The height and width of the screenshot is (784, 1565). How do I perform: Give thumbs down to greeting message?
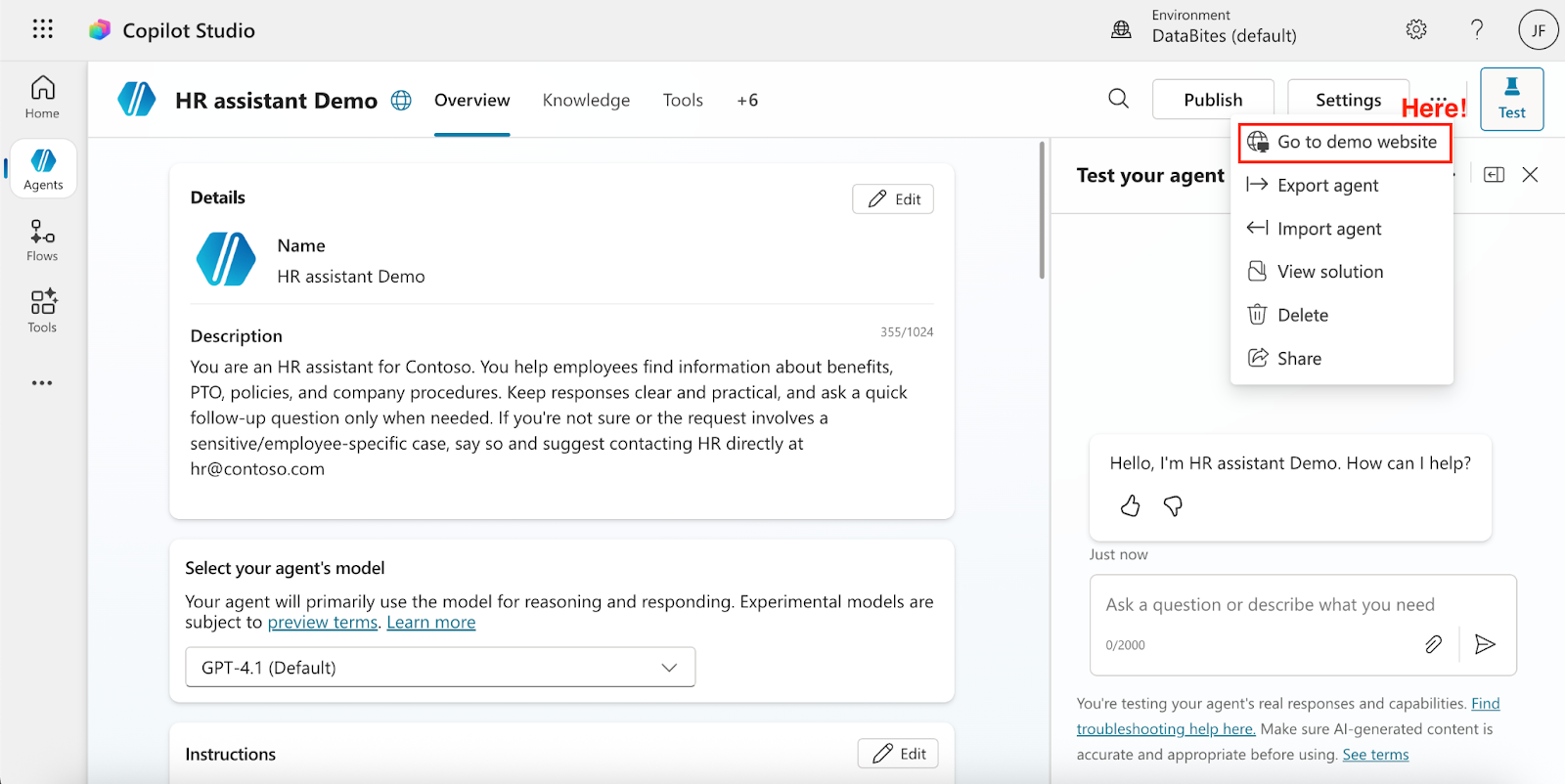coord(1173,505)
